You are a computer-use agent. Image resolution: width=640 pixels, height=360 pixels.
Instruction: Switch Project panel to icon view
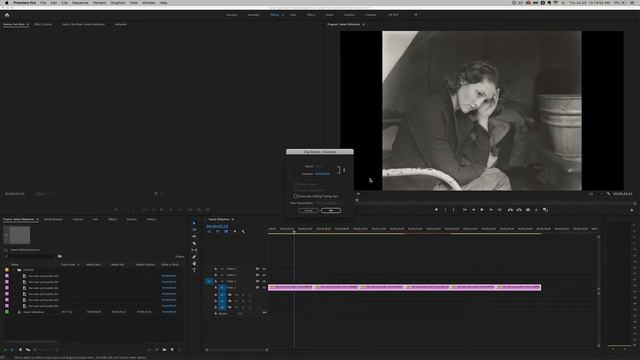[x=20, y=350]
